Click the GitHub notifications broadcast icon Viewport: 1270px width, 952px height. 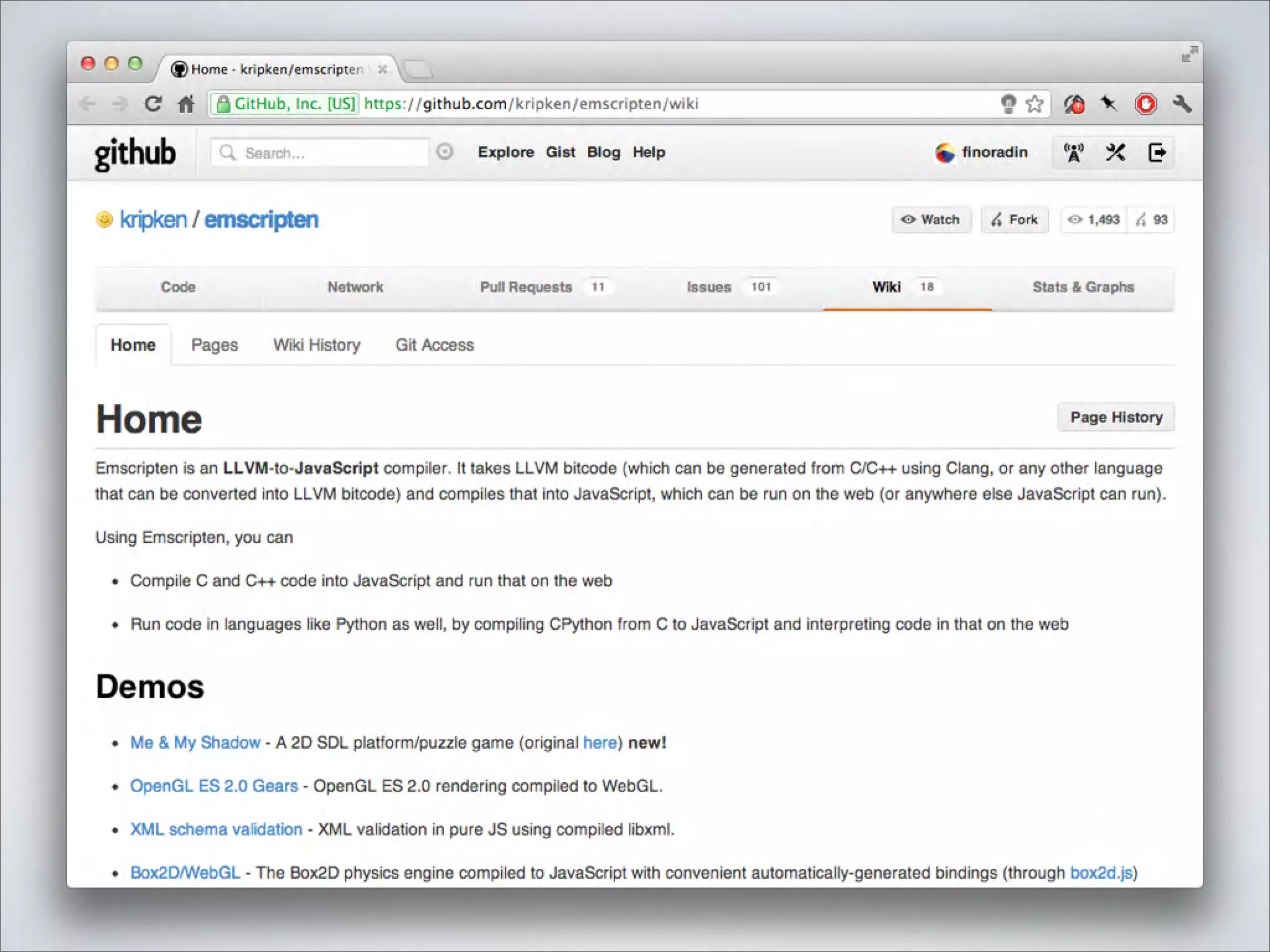(x=1073, y=152)
